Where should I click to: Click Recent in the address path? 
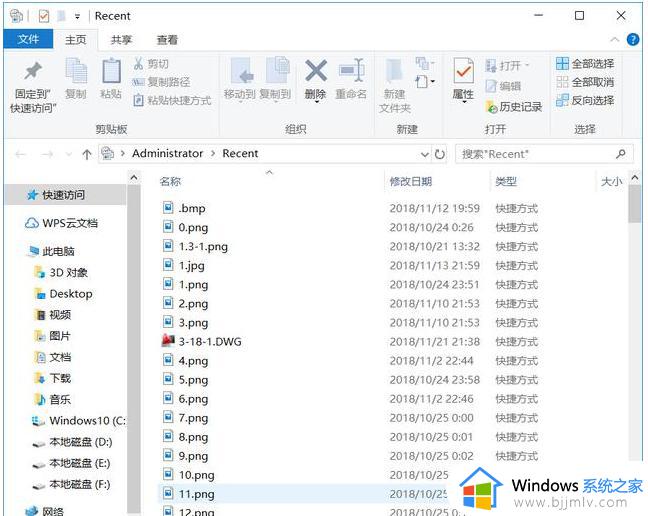[240, 153]
